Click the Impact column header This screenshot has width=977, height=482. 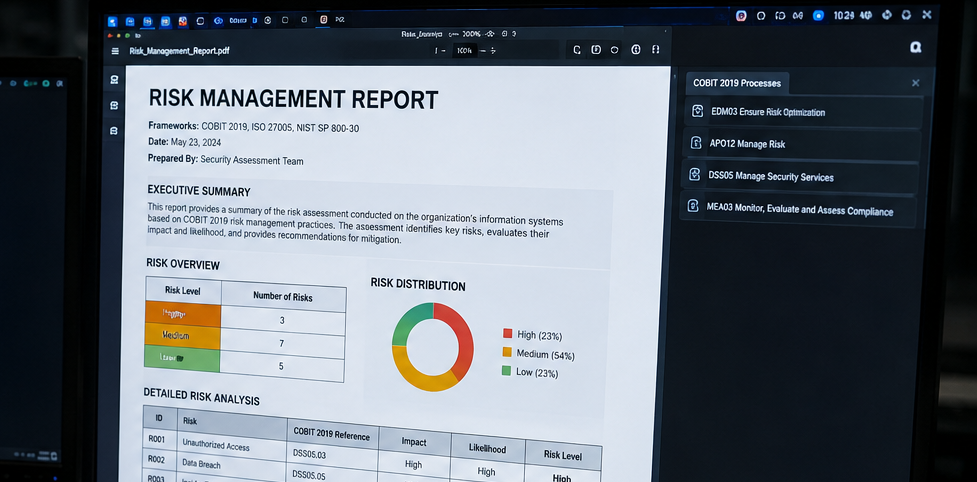tap(414, 442)
